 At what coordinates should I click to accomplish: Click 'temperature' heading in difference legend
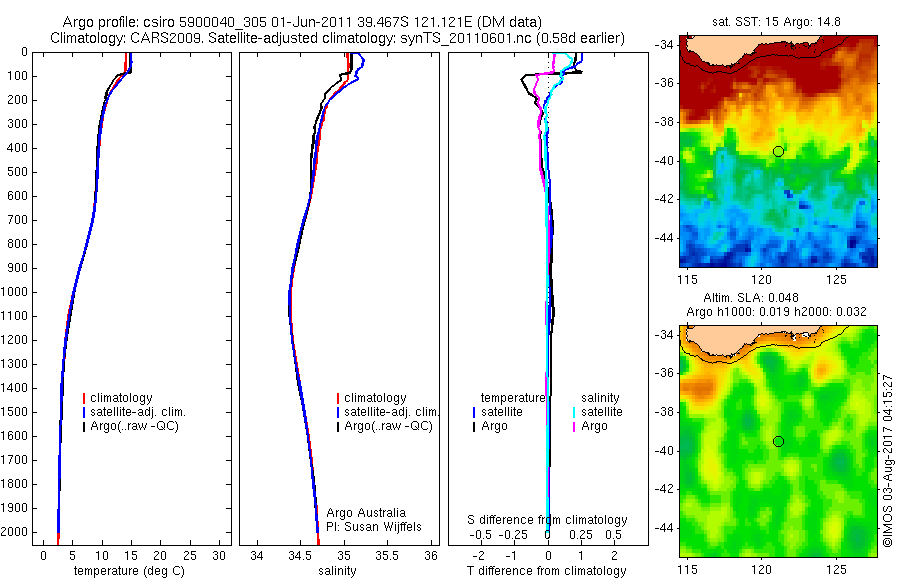[x=512, y=398]
